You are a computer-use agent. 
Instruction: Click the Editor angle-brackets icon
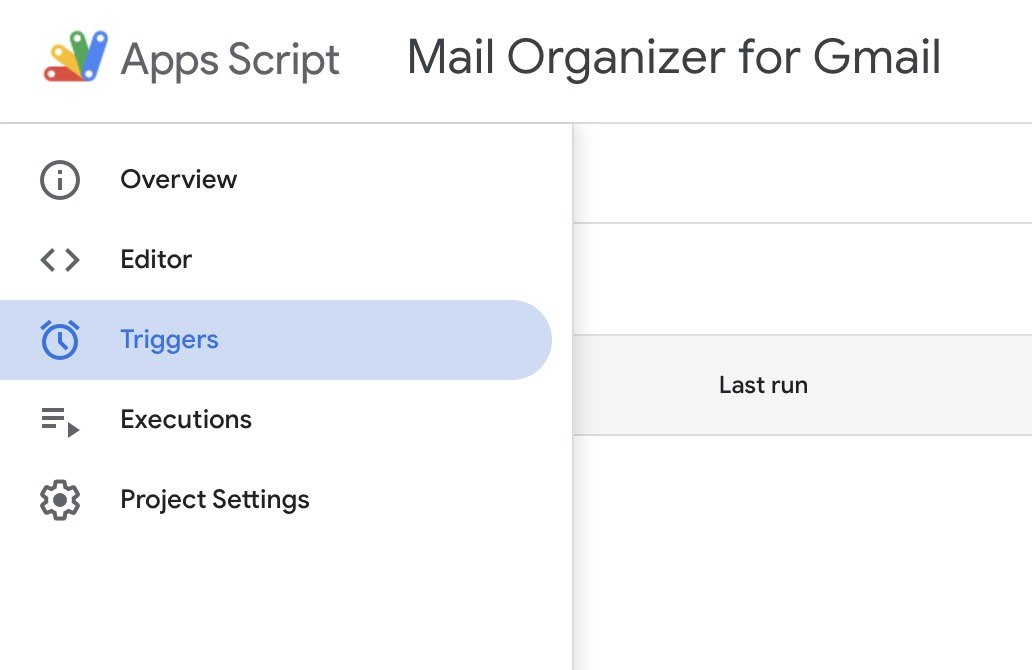(60, 260)
